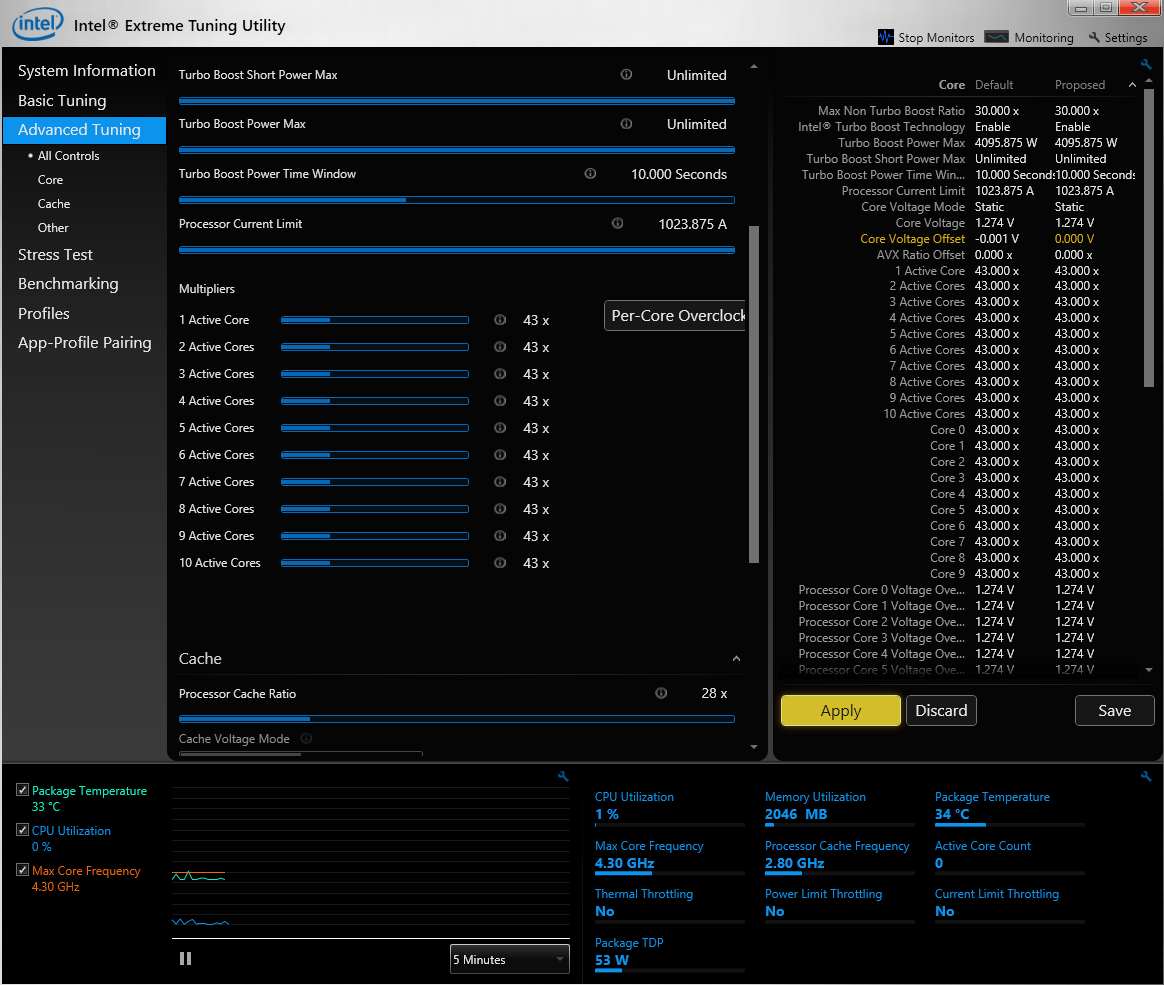The width and height of the screenshot is (1164, 985).
Task: Open Cache Voltage Mode dropdown
Action: point(301,753)
